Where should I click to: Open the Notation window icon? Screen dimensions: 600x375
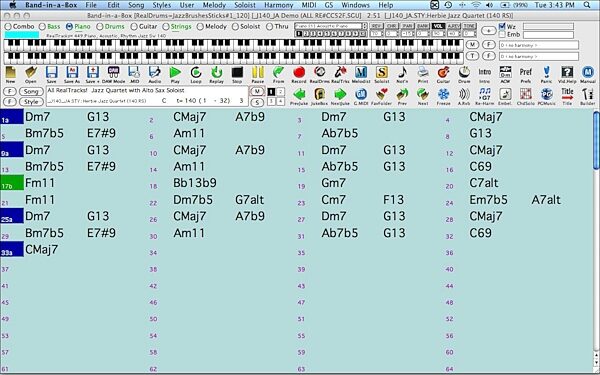click(x=402, y=74)
